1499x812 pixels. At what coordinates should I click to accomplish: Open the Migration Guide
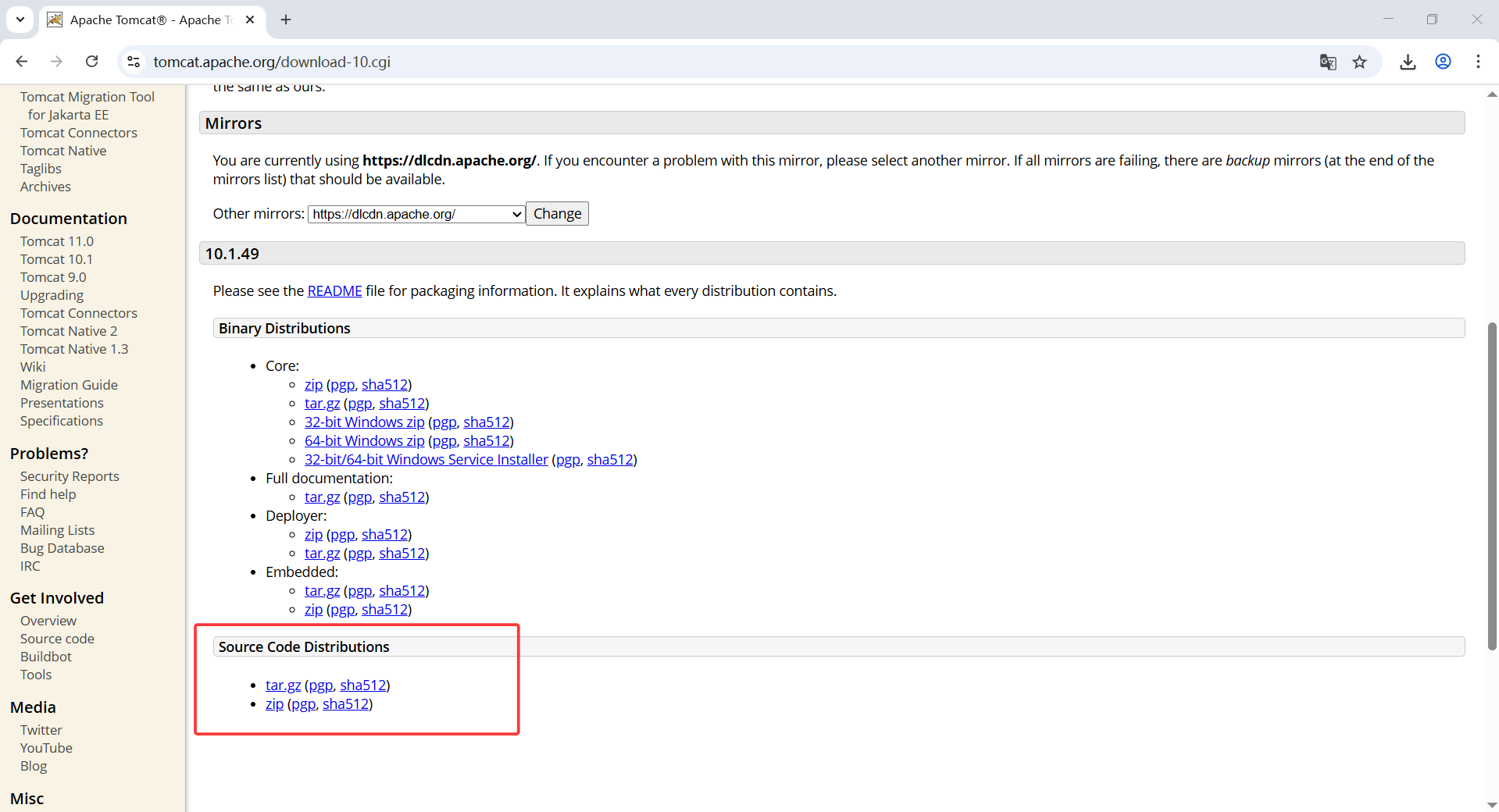coord(69,385)
